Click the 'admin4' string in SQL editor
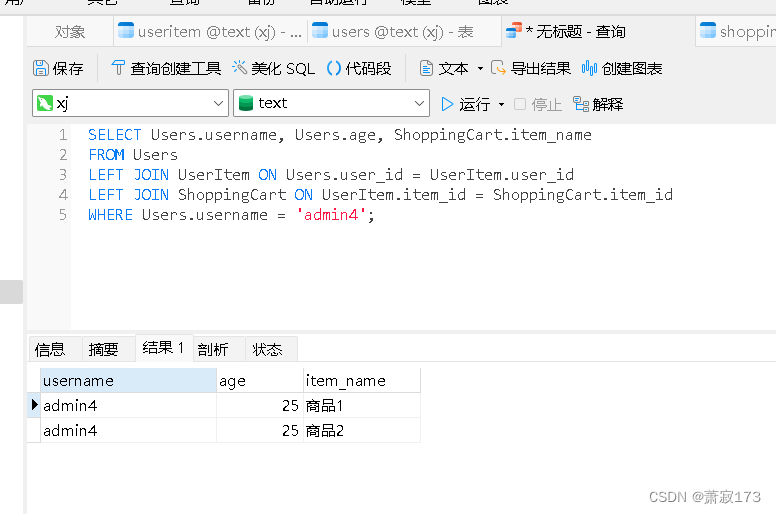 [331, 215]
